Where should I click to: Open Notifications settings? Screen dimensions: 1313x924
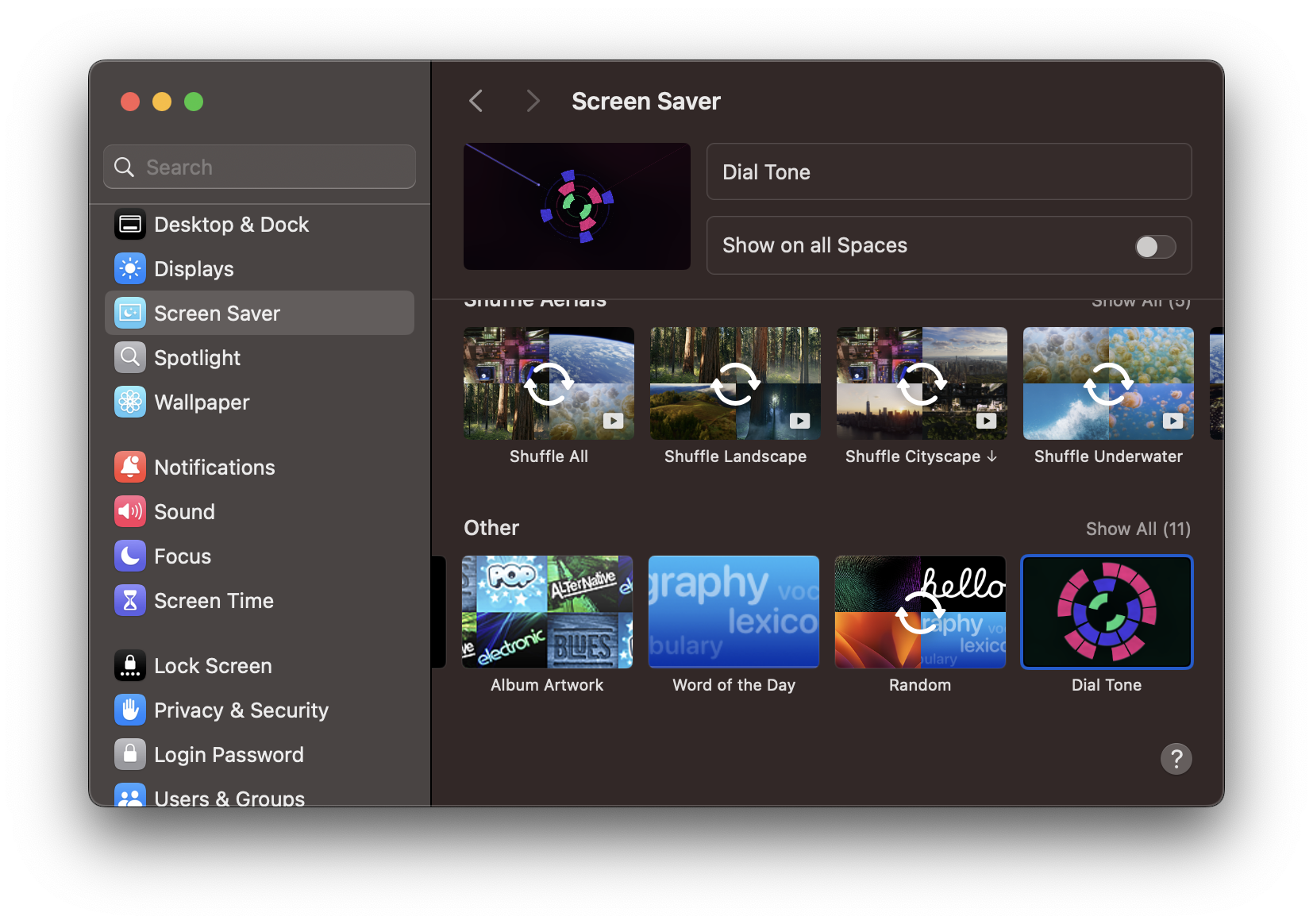point(214,467)
